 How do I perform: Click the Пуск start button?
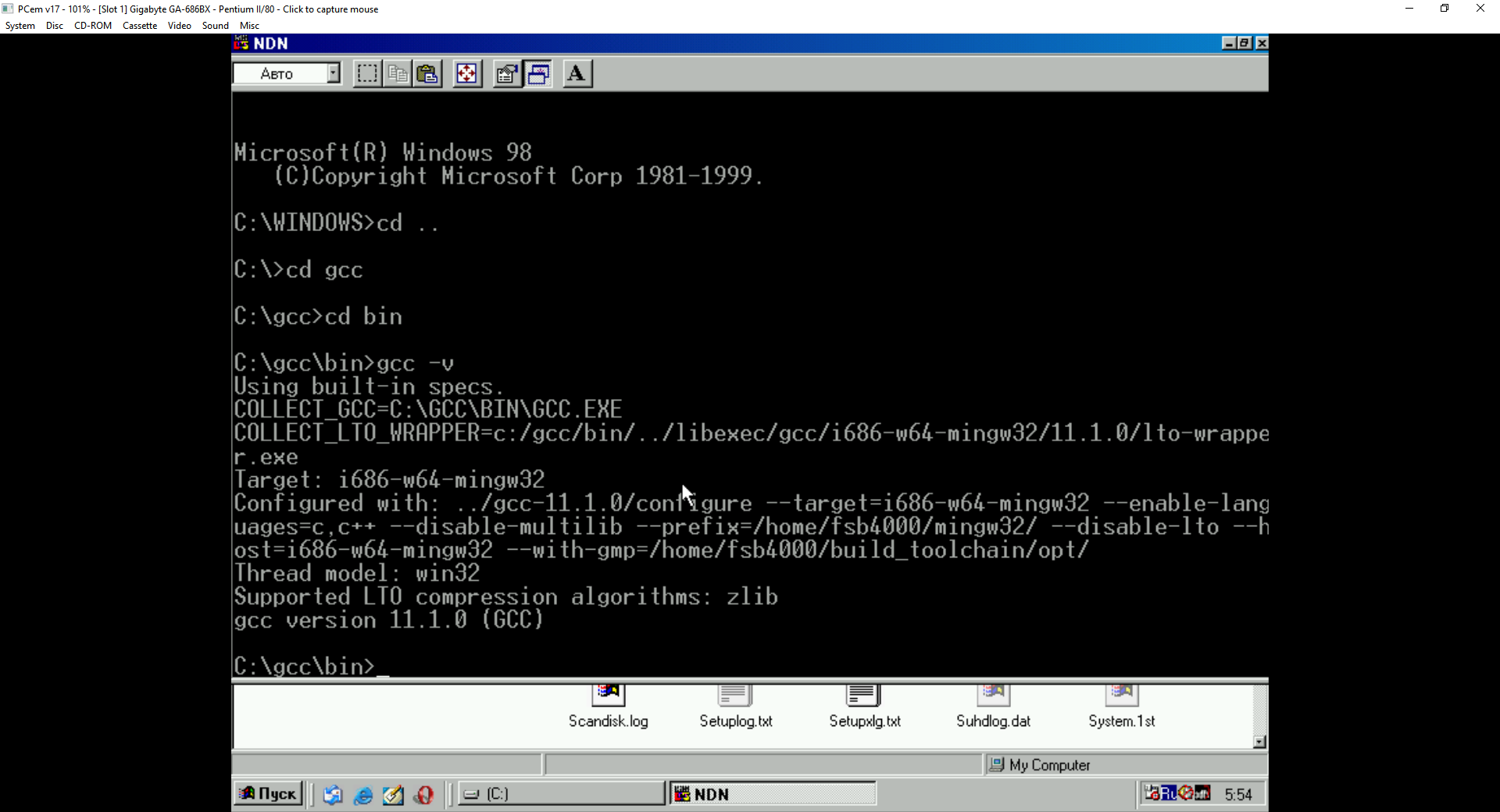tap(268, 794)
